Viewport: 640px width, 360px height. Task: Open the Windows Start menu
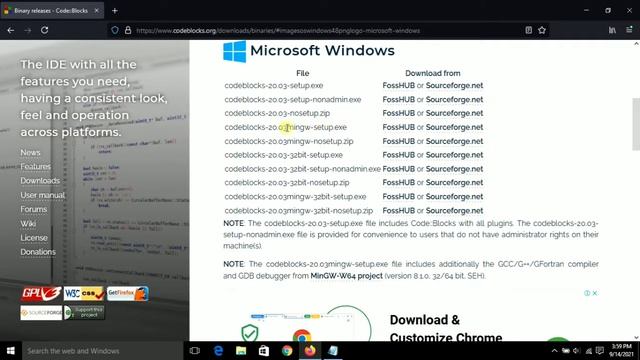click(x=11, y=351)
